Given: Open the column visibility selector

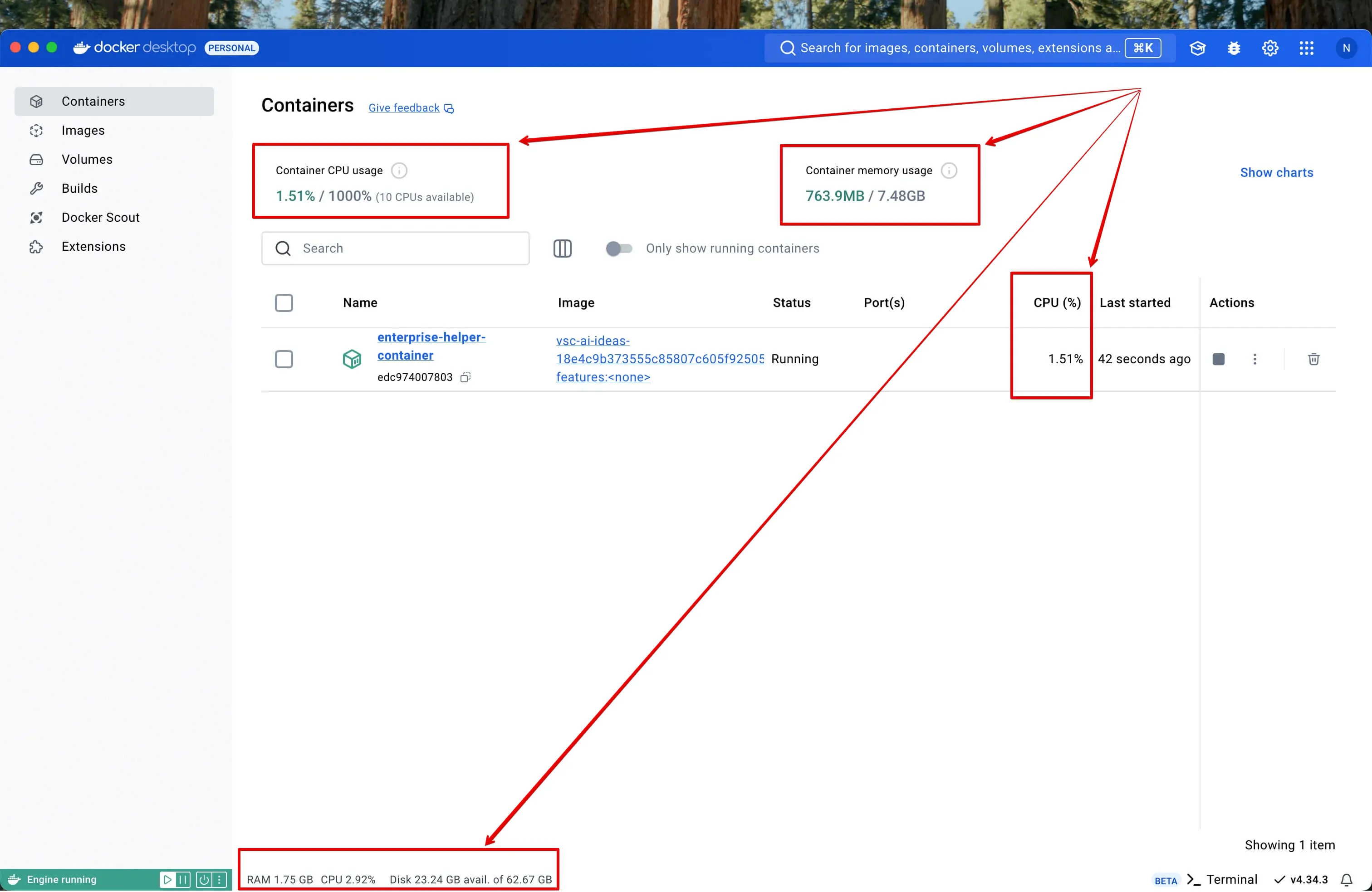Looking at the screenshot, I should [562, 249].
